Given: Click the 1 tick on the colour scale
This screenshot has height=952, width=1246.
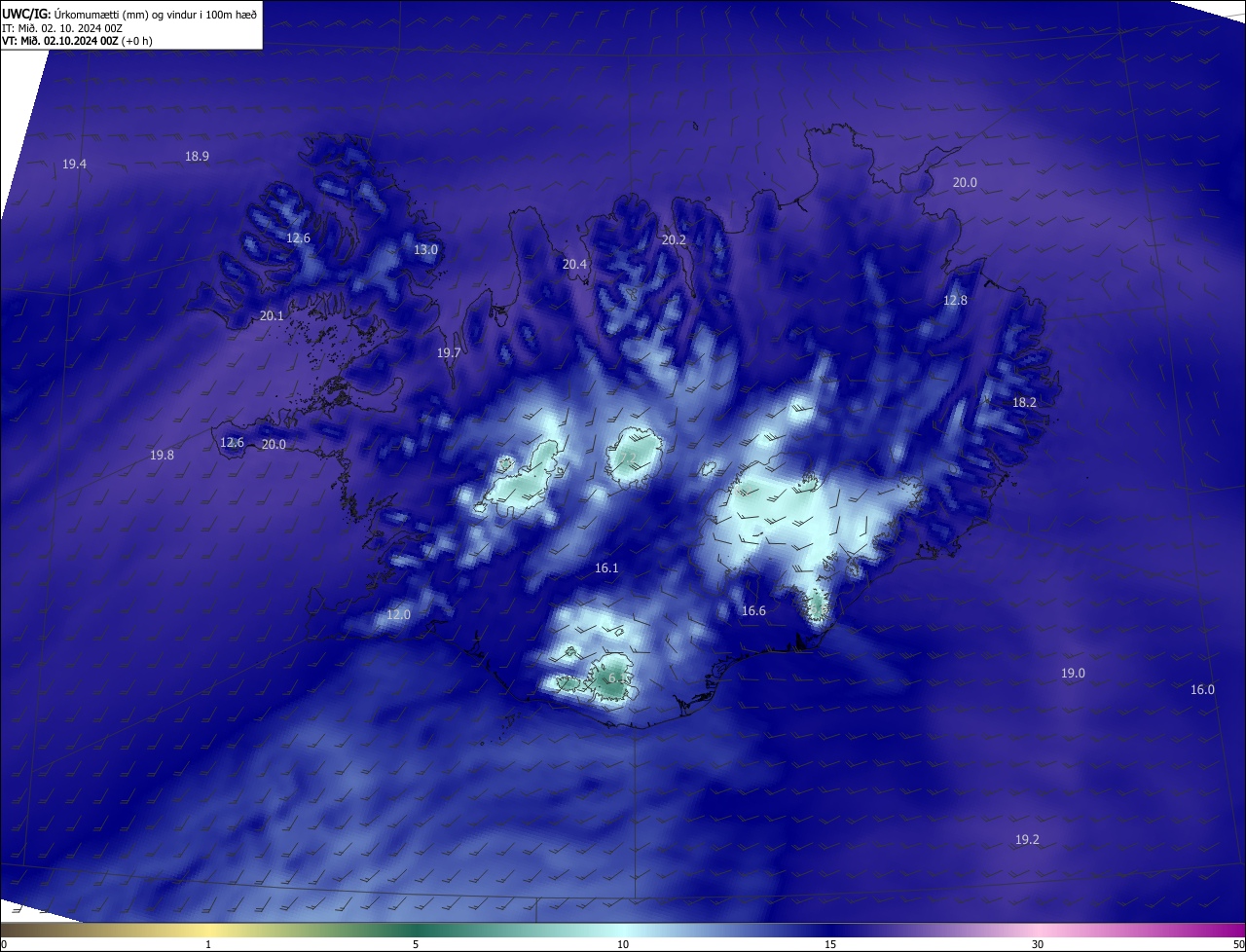Looking at the screenshot, I should (208, 945).
